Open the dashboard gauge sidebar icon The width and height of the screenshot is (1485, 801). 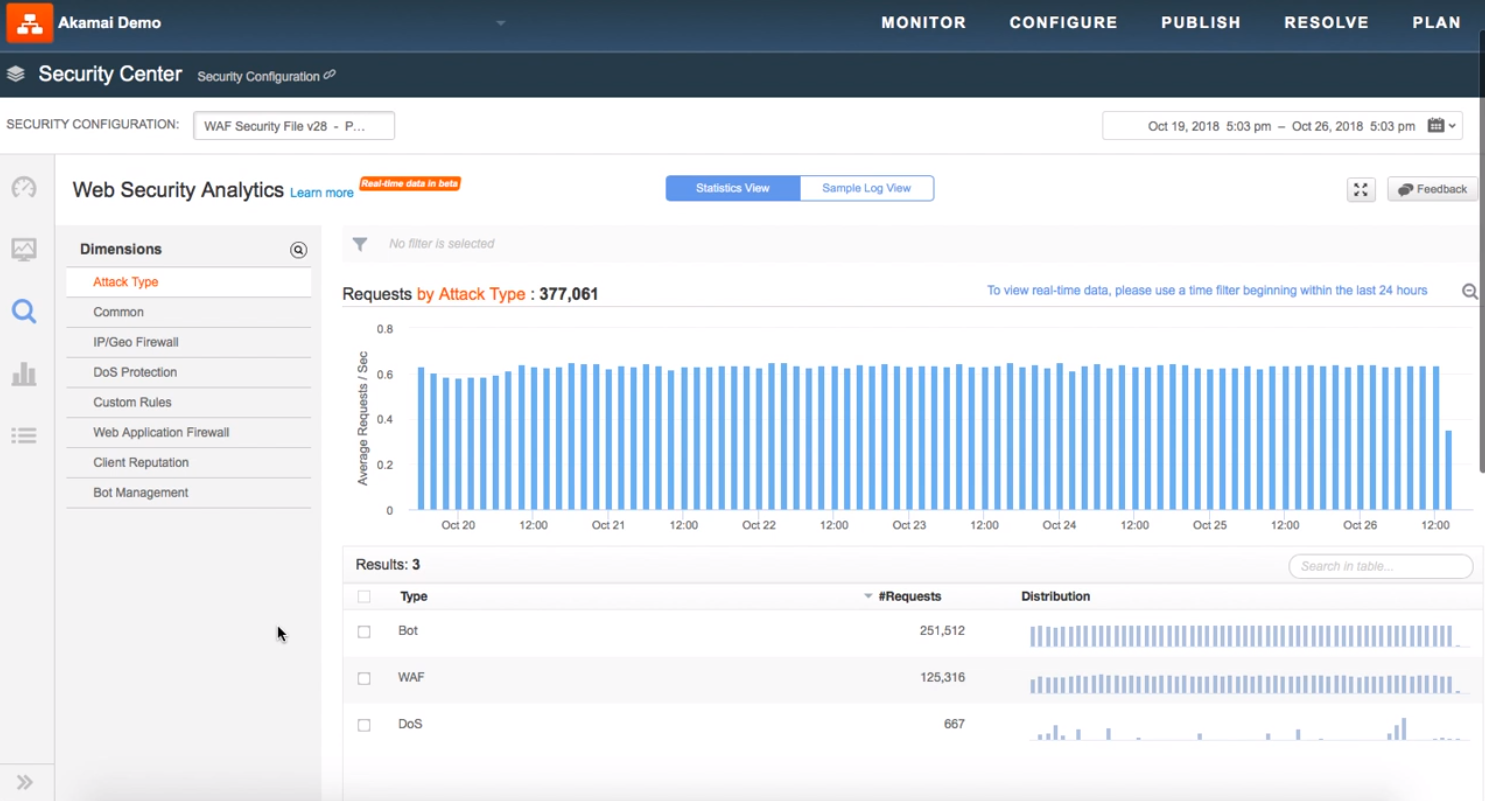click(x=24, y=188)
